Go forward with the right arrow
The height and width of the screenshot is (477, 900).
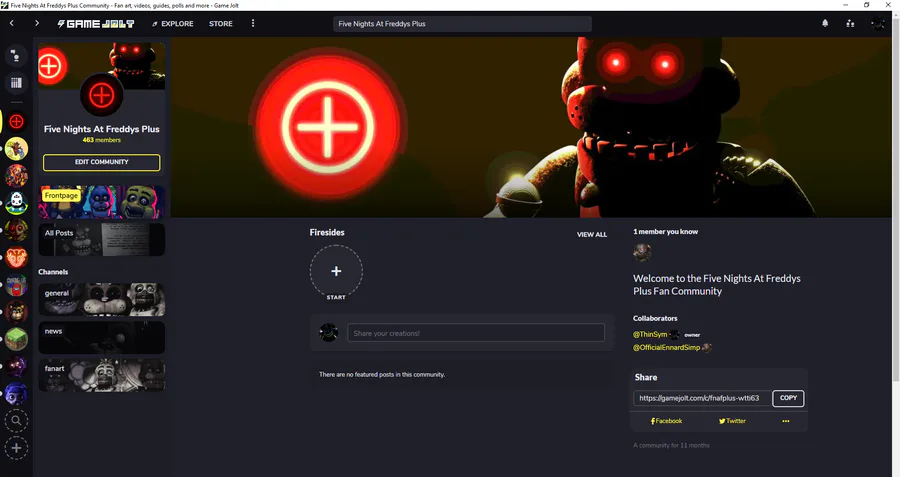[37, 24]
